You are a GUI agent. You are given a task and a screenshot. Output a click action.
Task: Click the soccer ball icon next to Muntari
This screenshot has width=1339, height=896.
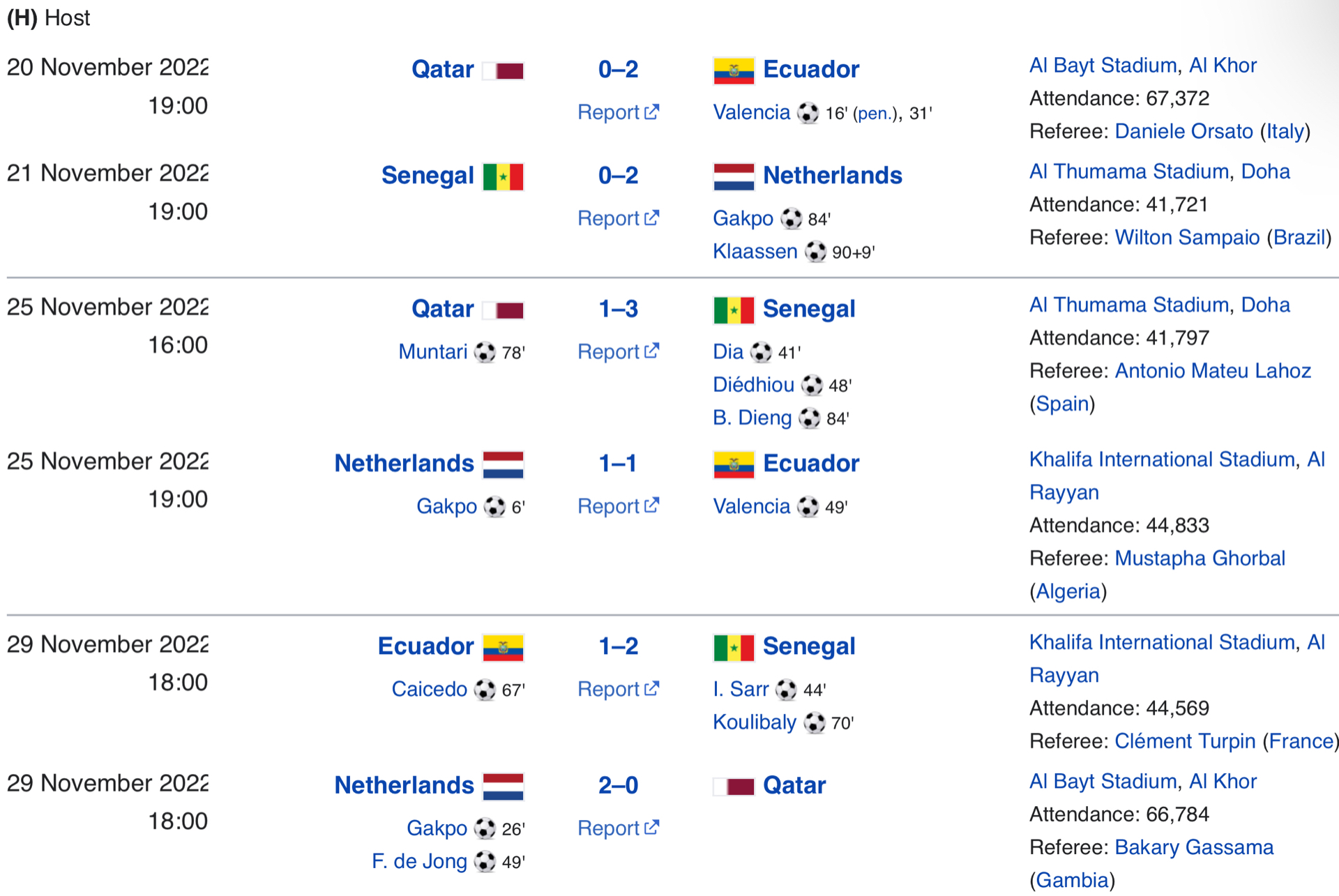coord(485,352)
